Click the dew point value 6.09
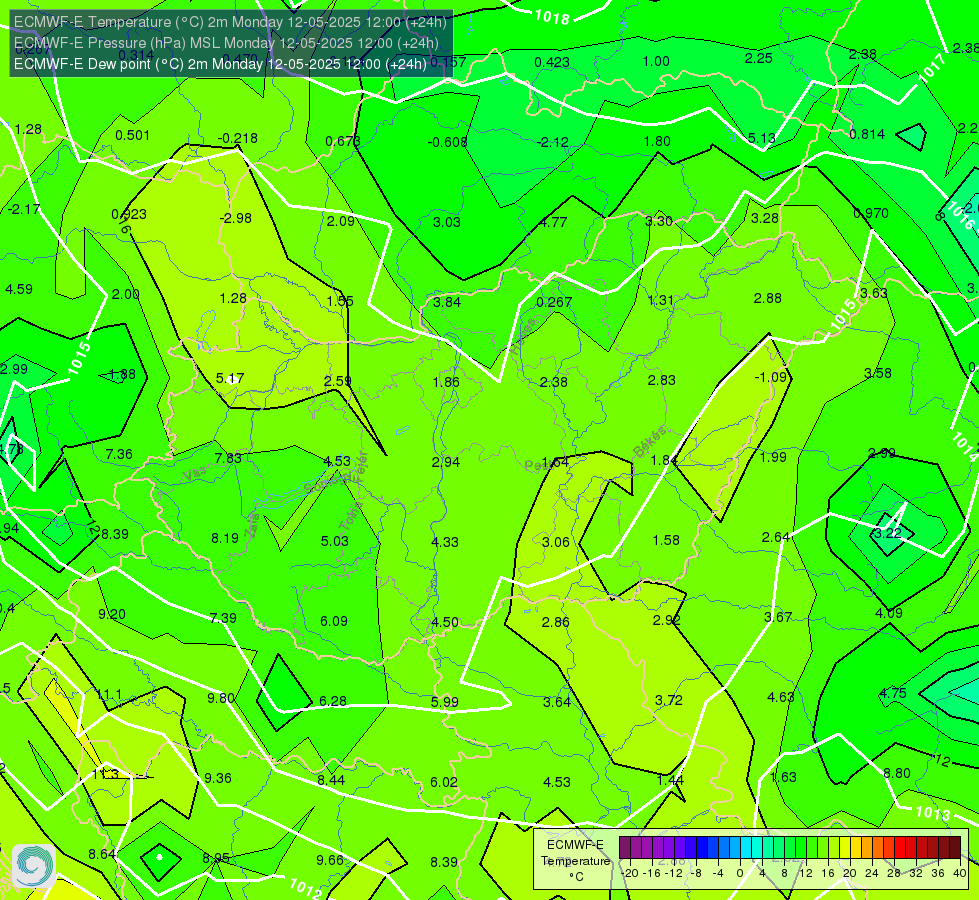The width and height of the screenshot is (979, 900). (x=334, y=621)
